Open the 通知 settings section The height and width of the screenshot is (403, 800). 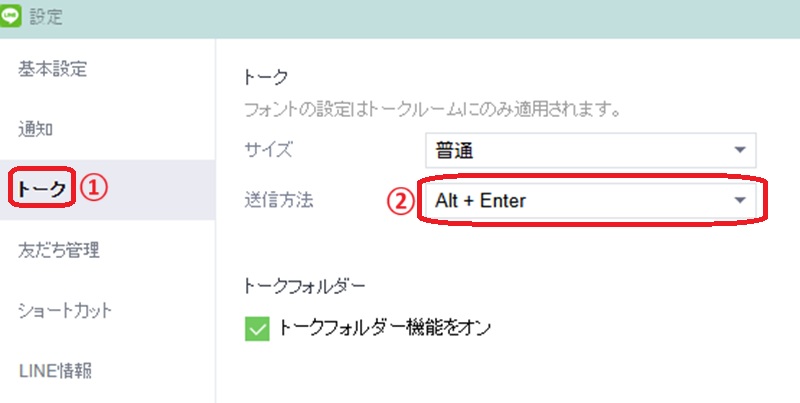point(36,129)
